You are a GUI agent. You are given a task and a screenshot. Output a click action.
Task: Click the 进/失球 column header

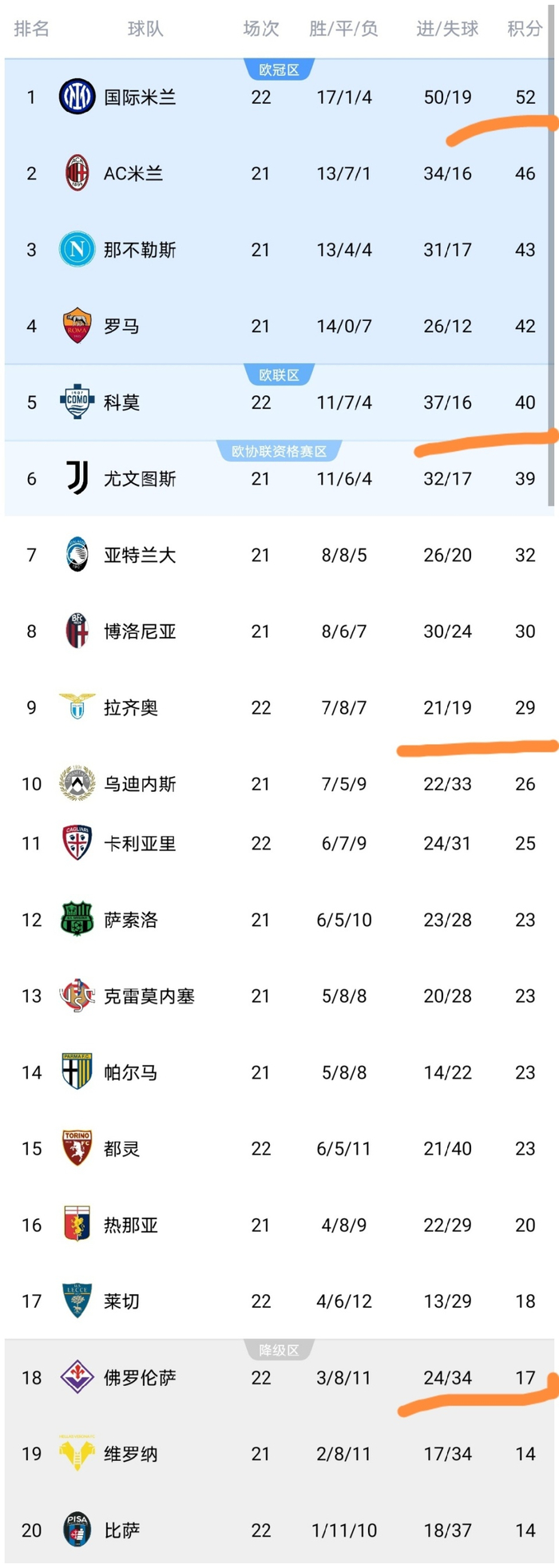[447, 29]
